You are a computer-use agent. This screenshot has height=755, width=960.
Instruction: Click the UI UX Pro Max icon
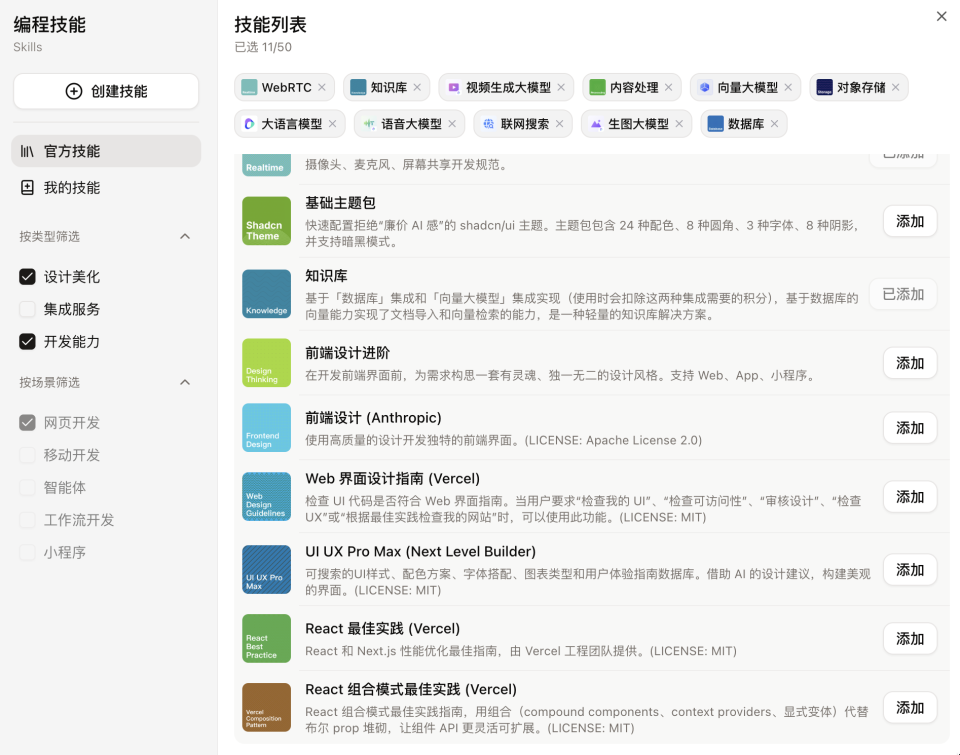point(266,569)
